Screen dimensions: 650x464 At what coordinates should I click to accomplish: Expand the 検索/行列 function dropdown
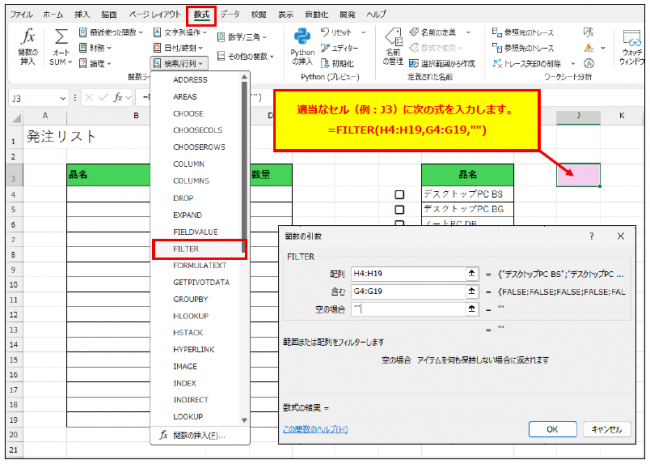180,62
